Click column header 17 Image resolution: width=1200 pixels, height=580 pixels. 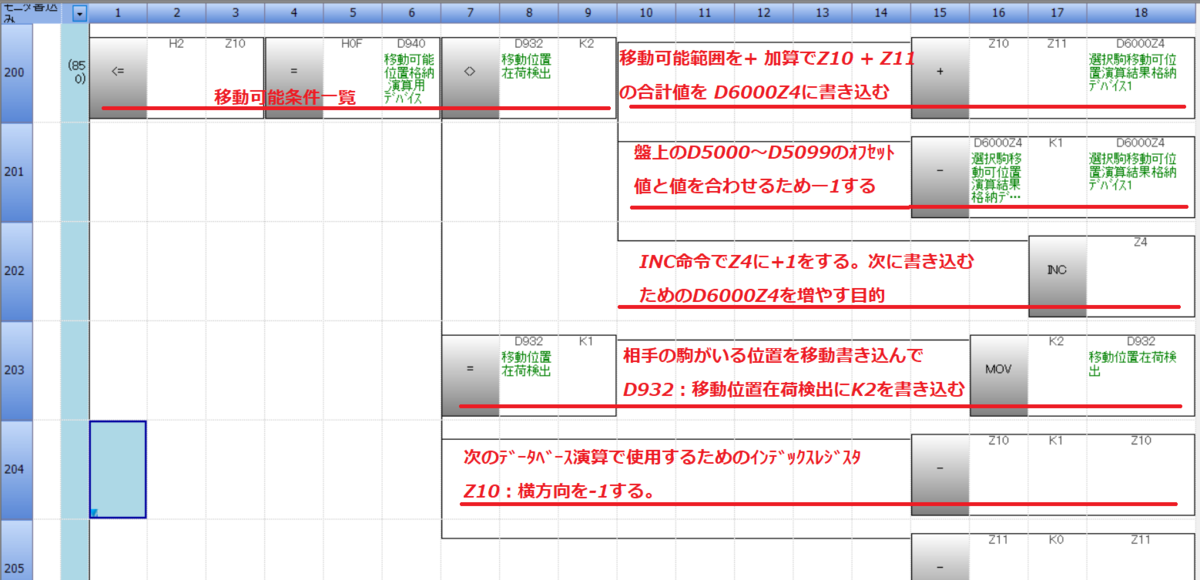1057,14
